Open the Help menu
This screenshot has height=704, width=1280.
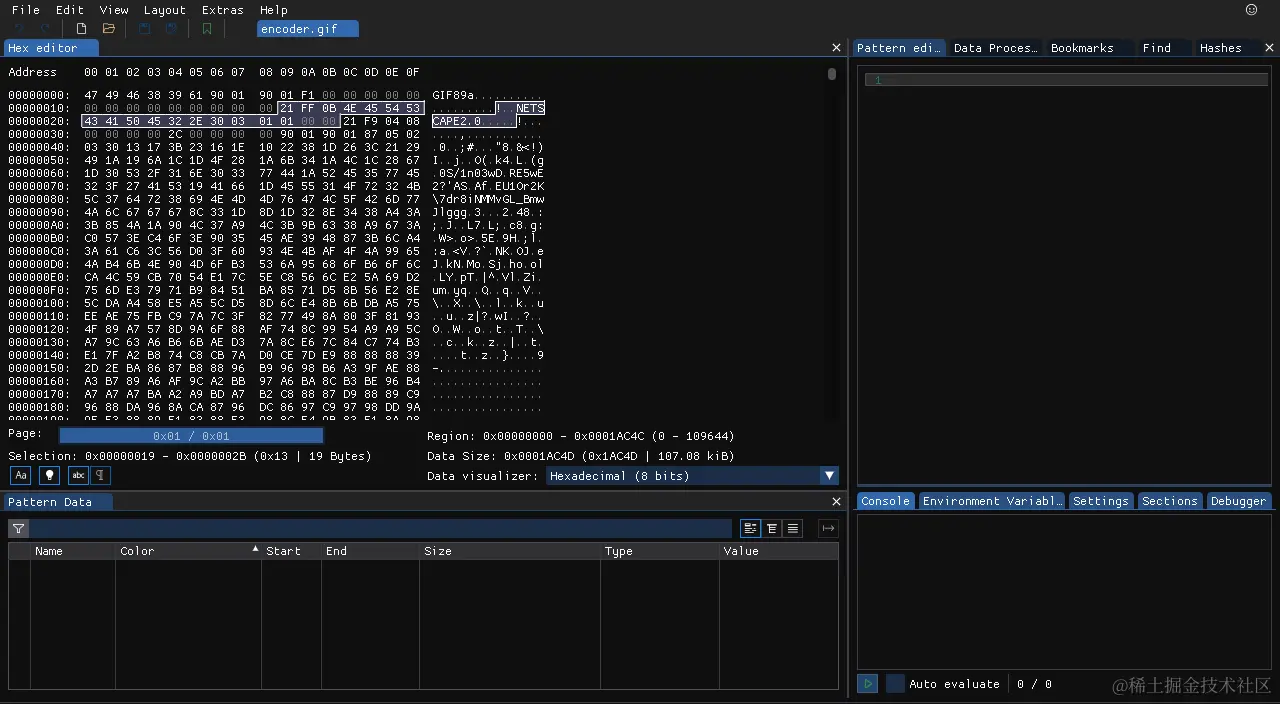(273, 10)
